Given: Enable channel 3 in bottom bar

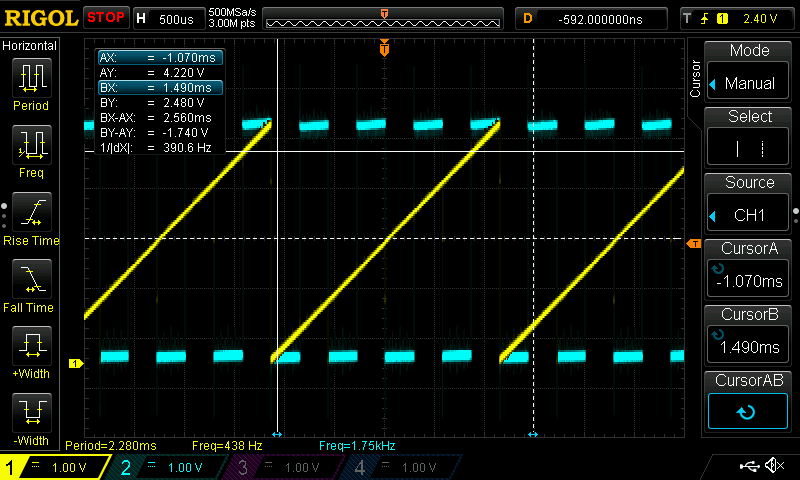Looking at the screenshot, I should point(285,467).
